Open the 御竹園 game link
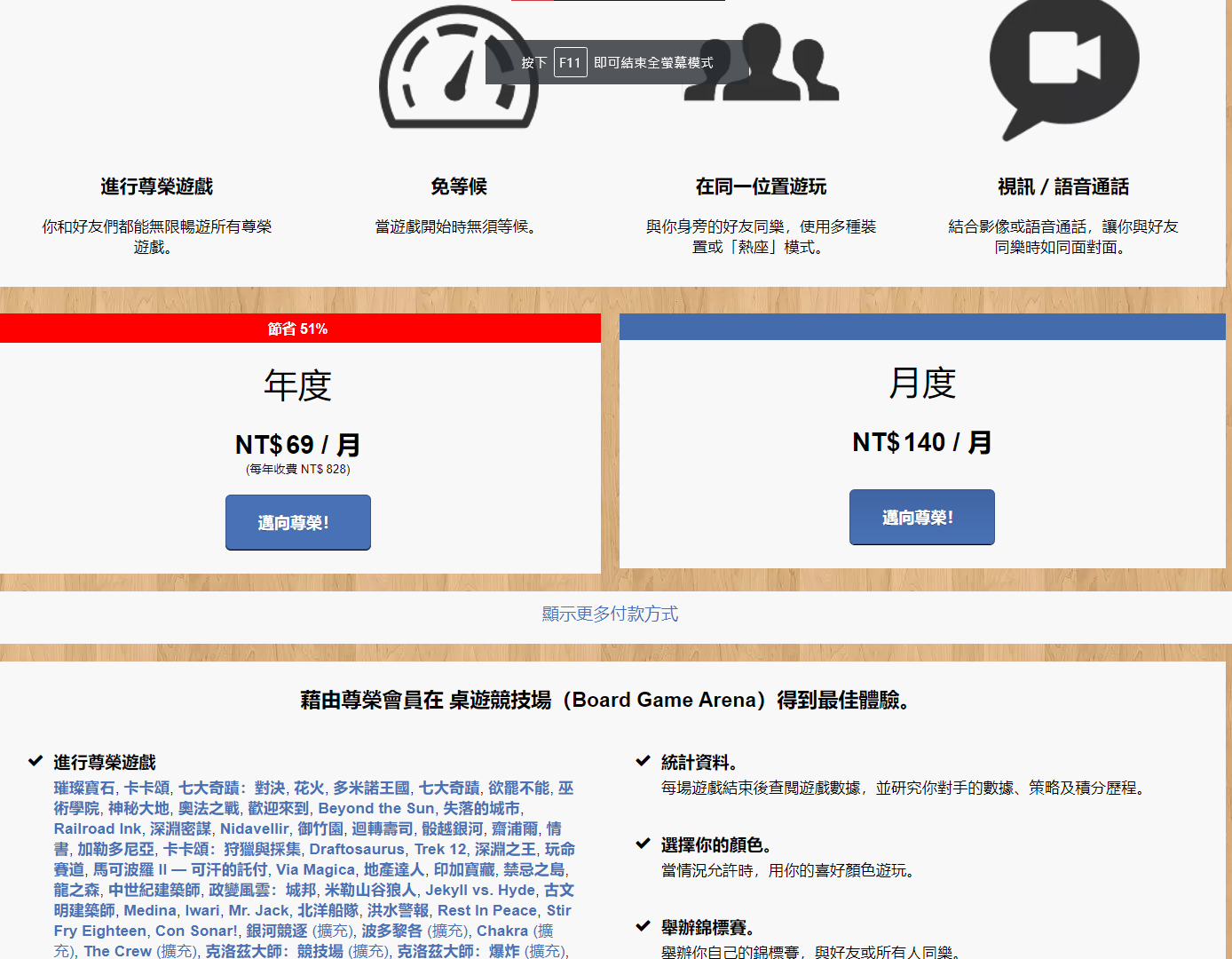Viewport: 1232px width, 959px height. pos(320,828)
